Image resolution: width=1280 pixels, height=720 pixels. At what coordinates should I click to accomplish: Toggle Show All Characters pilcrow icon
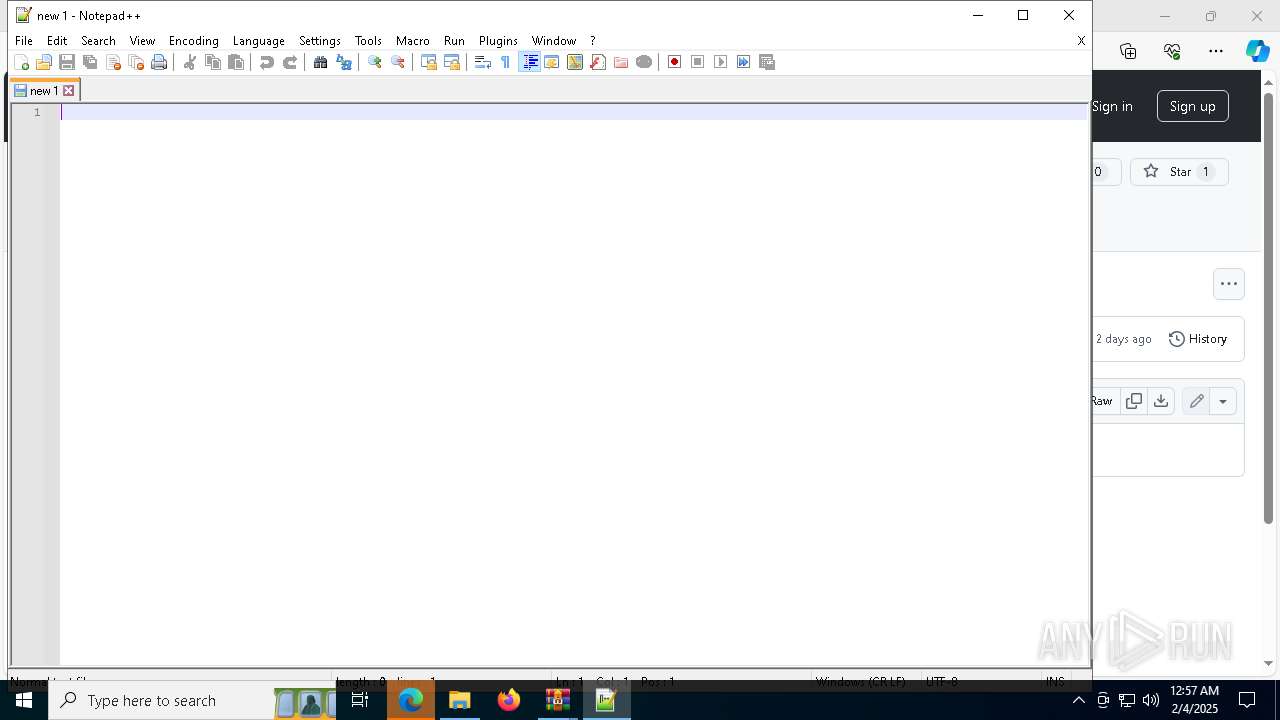pos(506,62)
